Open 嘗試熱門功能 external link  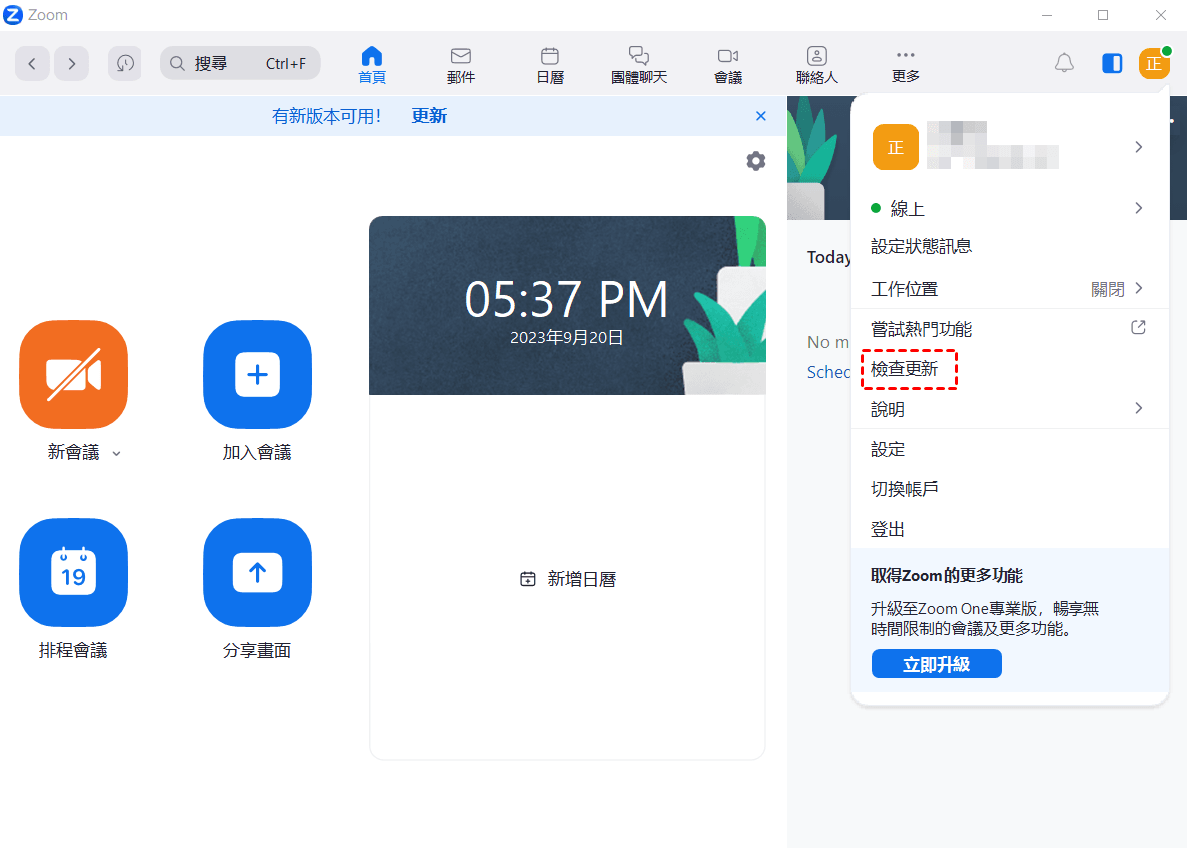(x=1010, y=329)
